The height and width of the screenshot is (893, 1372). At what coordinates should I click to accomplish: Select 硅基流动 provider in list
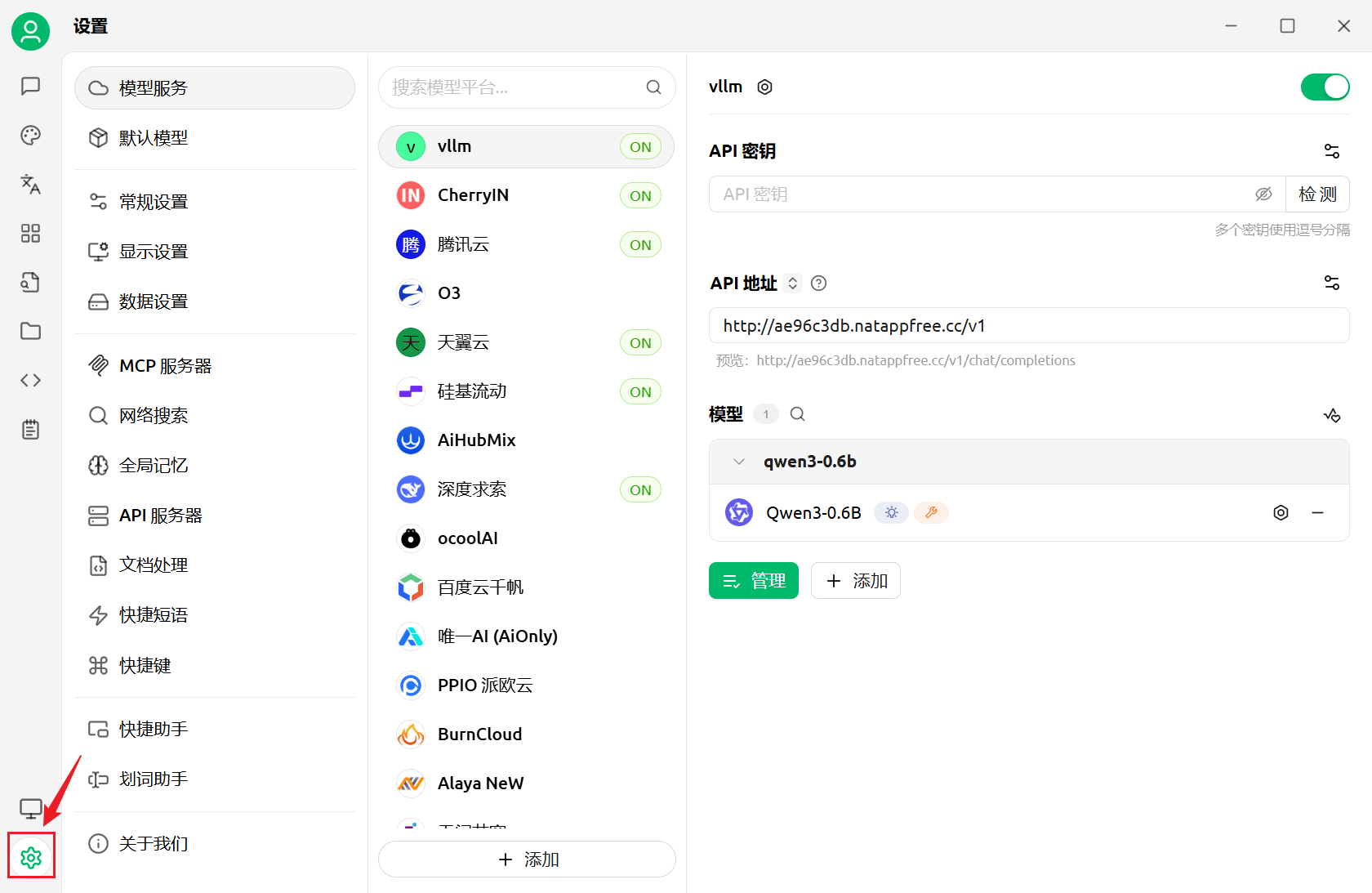(x=527, y=391)
